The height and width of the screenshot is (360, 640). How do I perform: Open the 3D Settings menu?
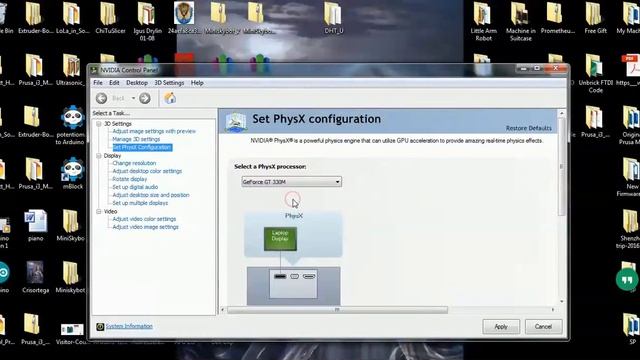click(169, 83)
